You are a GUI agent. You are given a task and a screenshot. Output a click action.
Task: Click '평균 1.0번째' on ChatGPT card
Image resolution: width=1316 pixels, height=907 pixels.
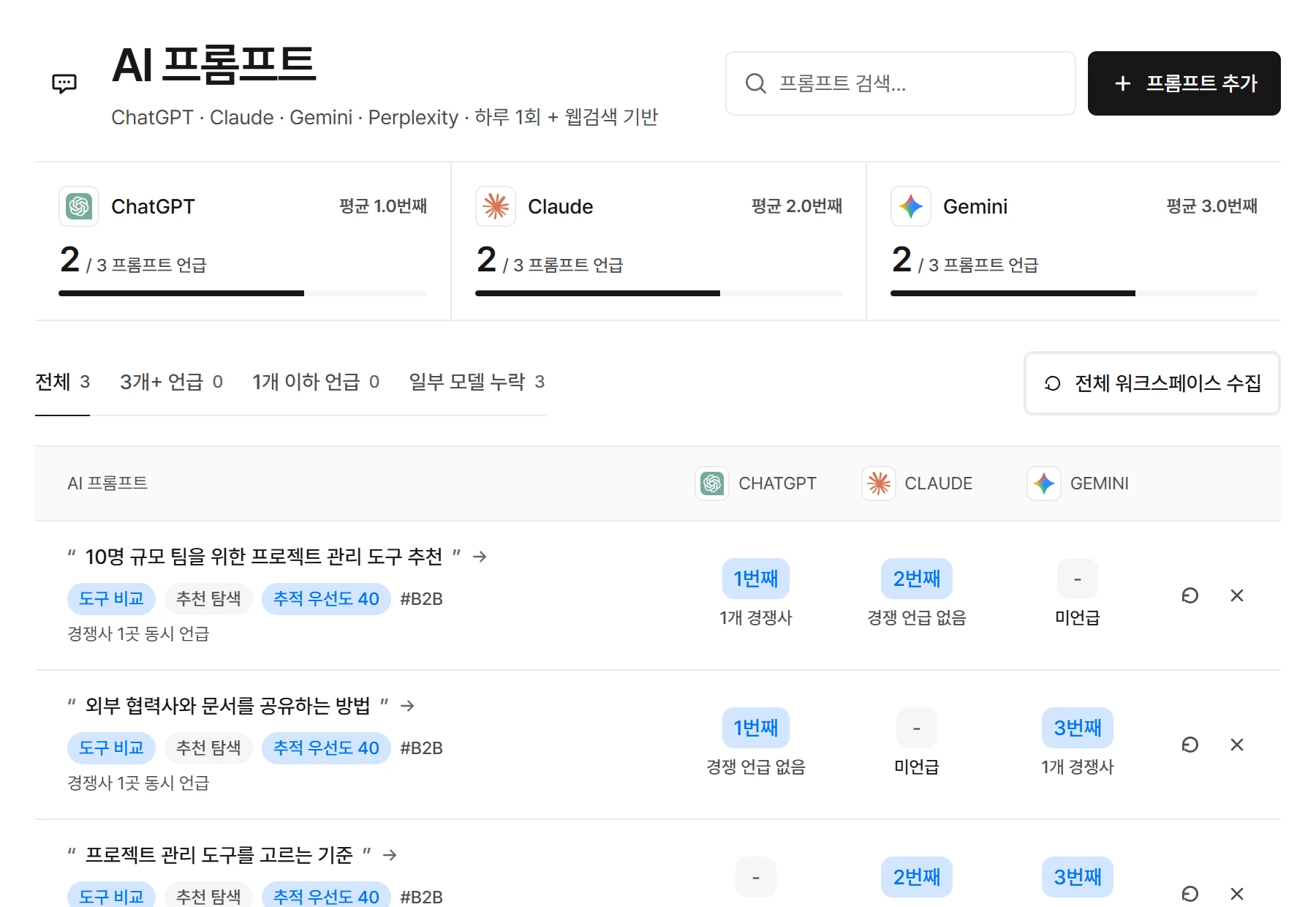383,206
